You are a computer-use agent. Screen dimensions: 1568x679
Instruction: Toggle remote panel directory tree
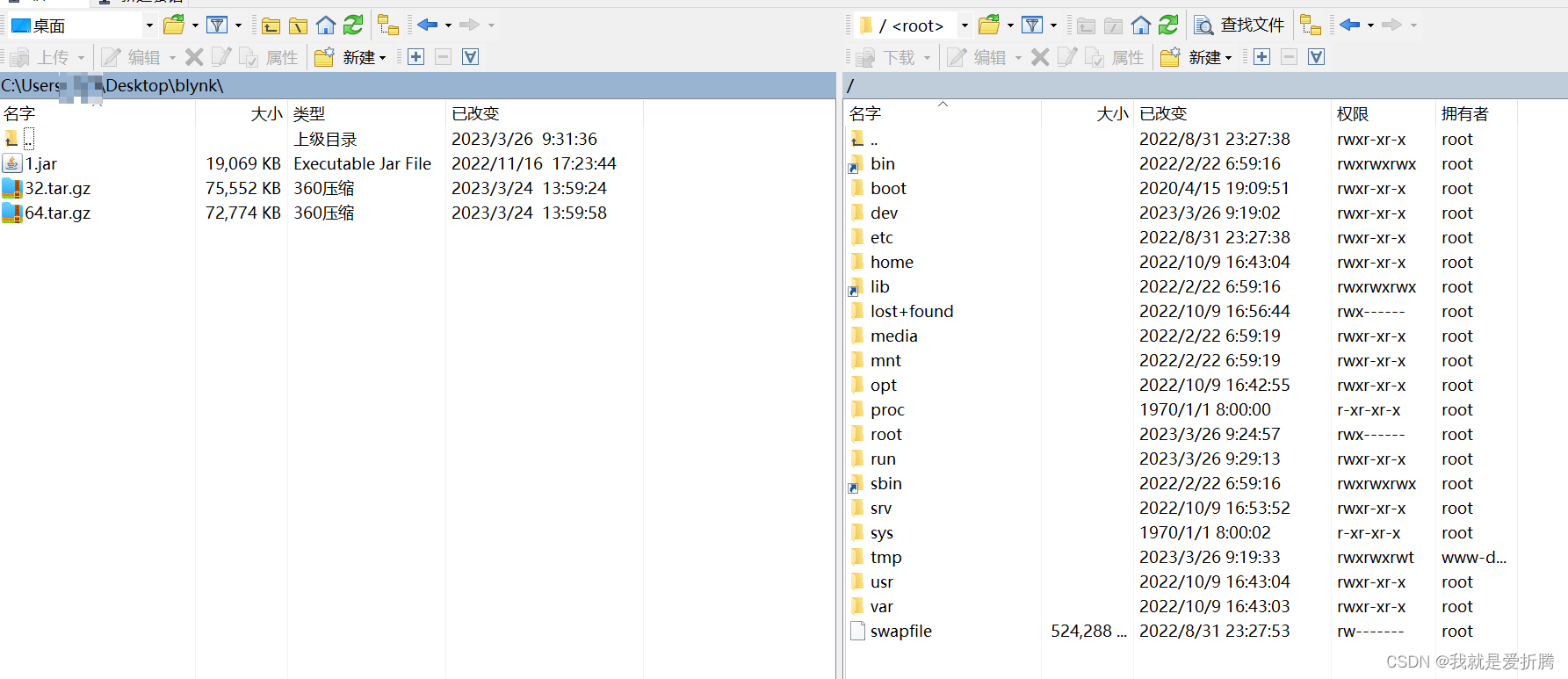click(1311, 25)
